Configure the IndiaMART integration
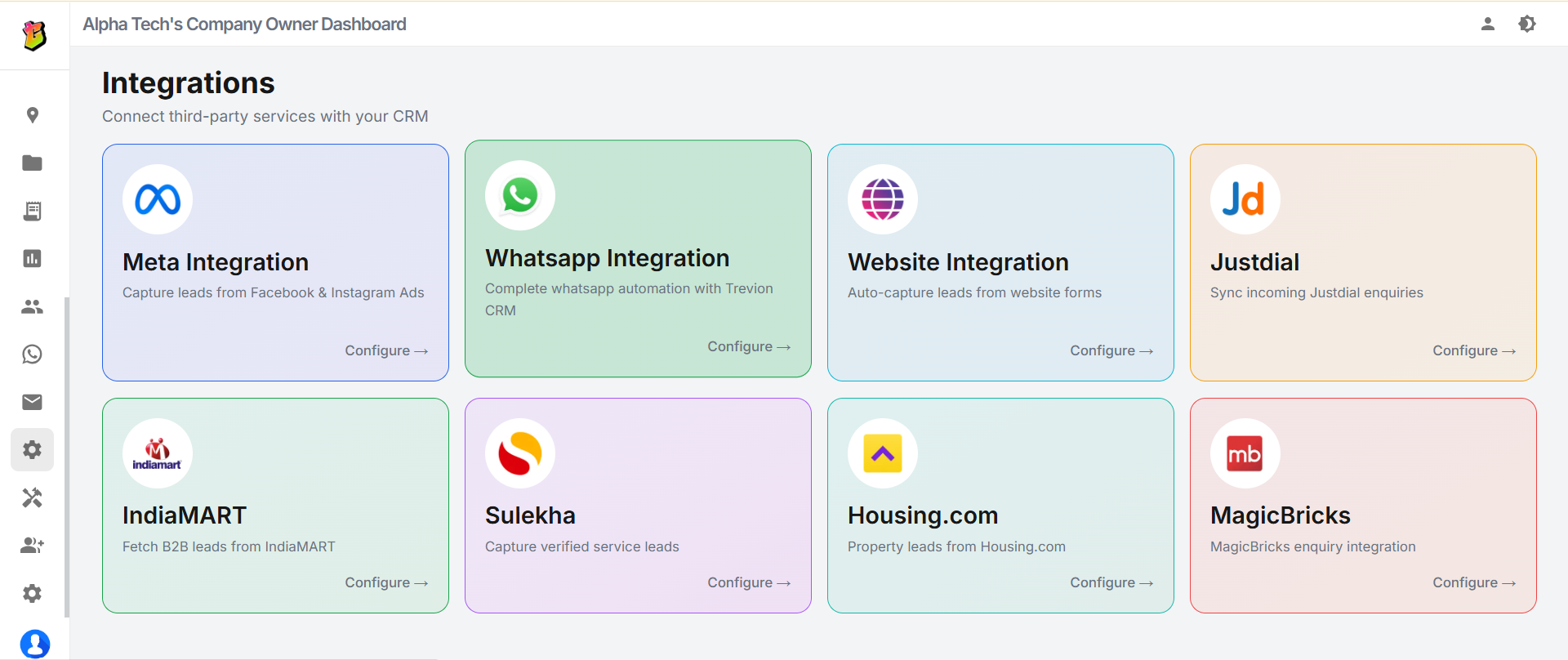The image size is (1568, 660). click(x=386, y=582)
